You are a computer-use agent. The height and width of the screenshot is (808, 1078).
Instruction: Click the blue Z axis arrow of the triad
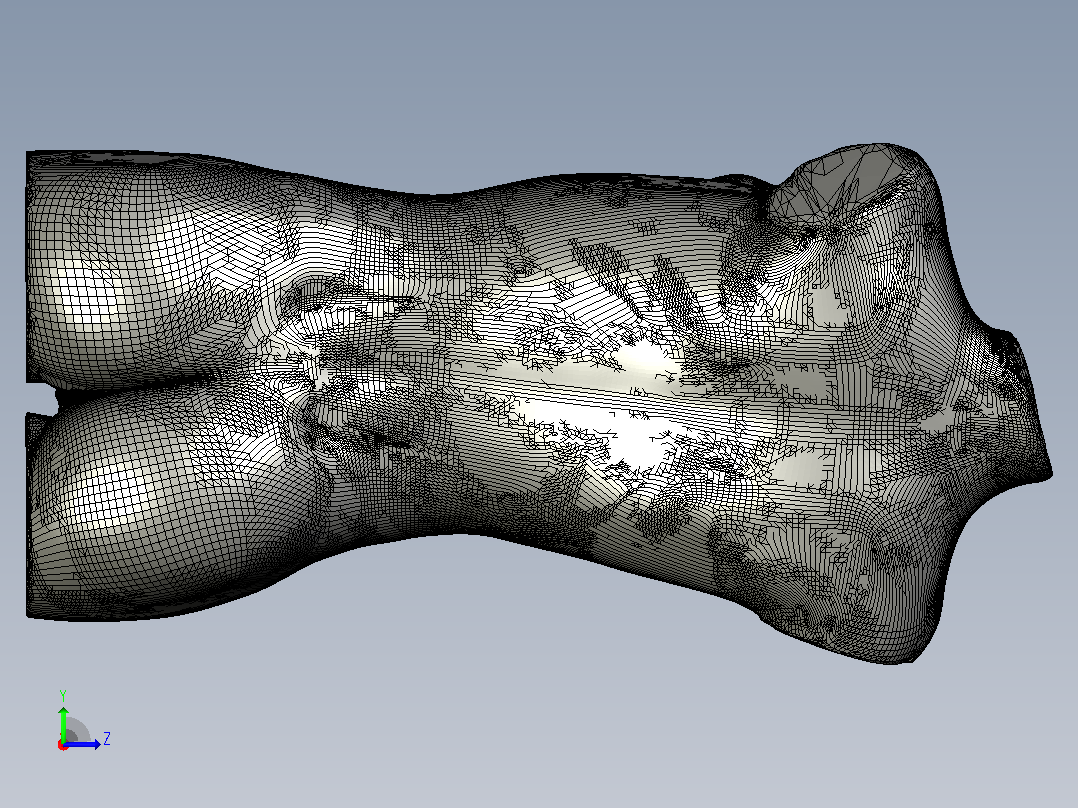coord(83,744)
